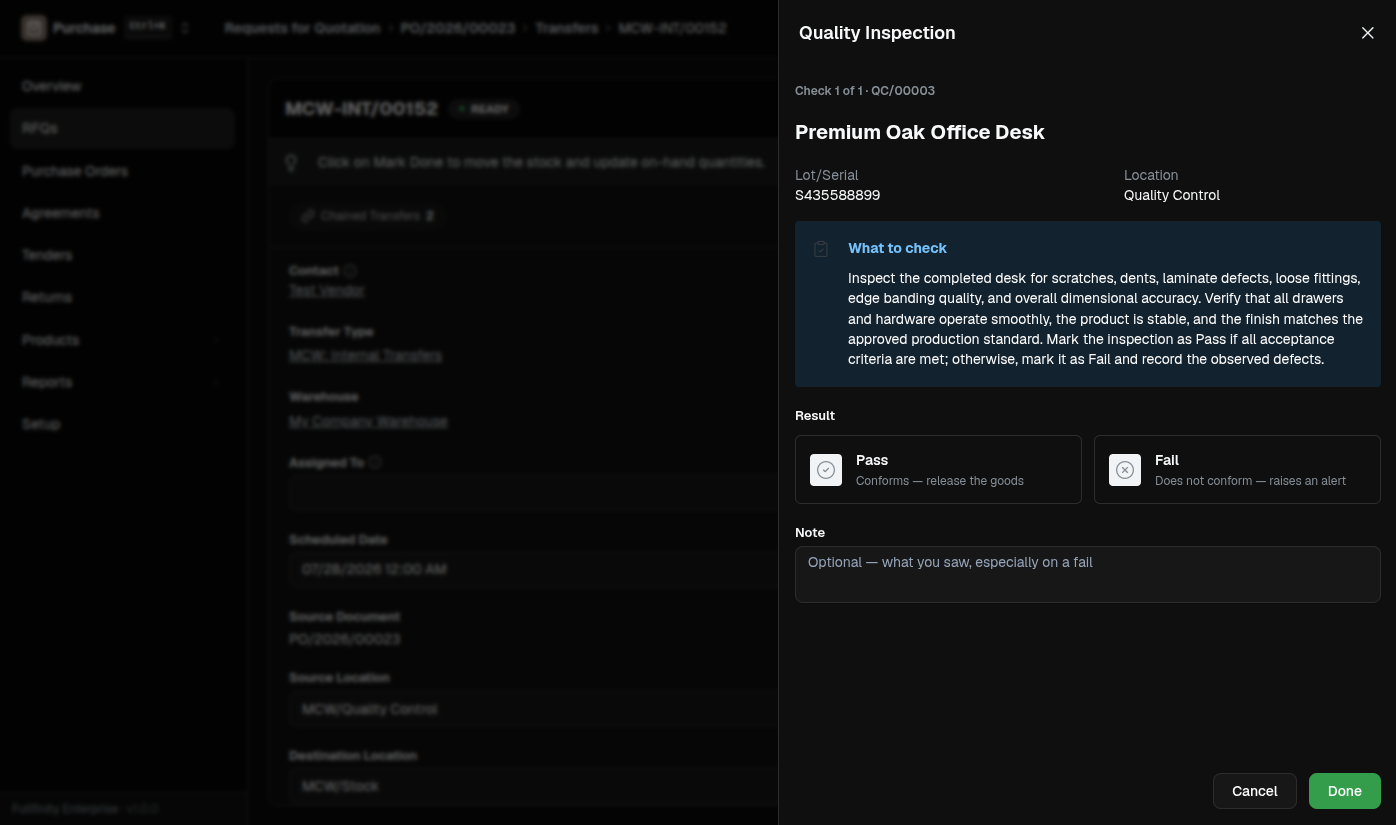Click the info icon next to Contact
Screen dimensions: 1396x825
350,270
